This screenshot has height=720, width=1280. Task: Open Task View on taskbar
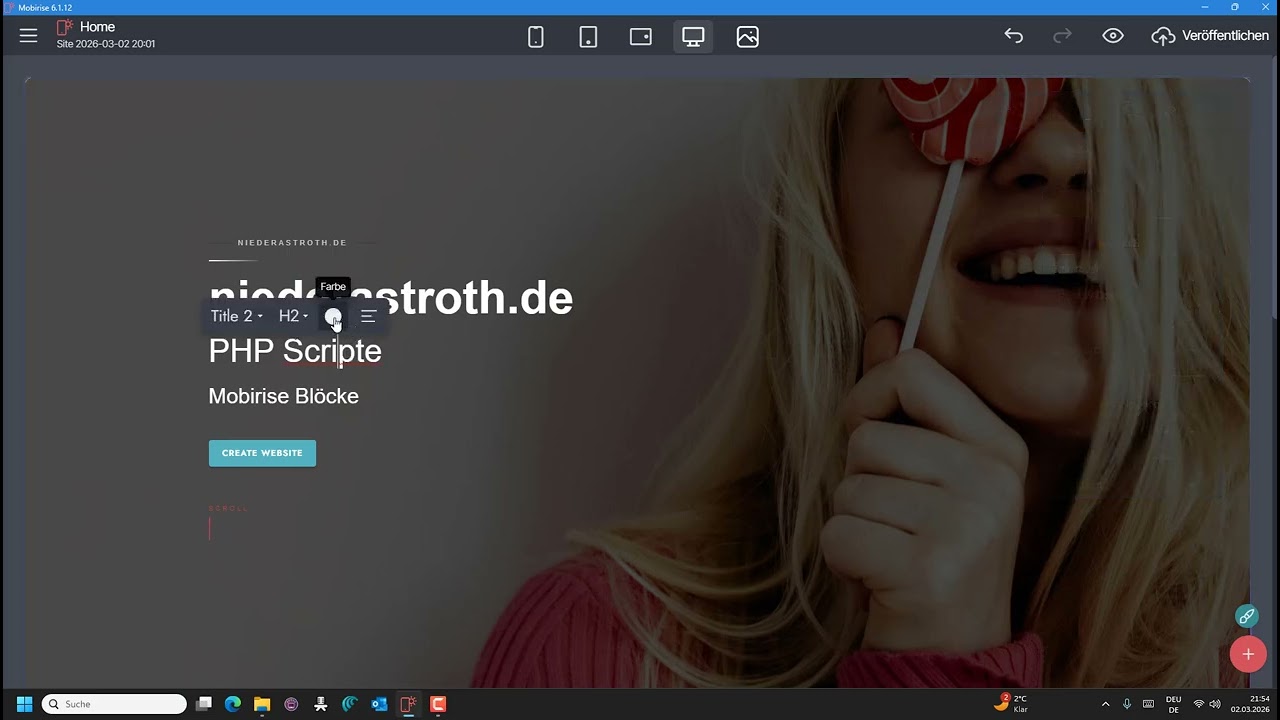click(x=204, y=704)
